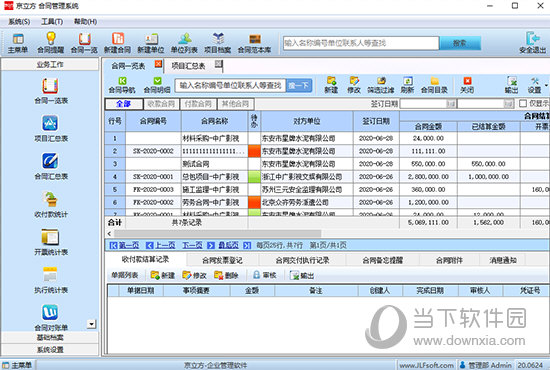The height and width of the screenshot is (370, 550).
Task: Expand the 系统设置 sidebar section
Action: tap(50, 350)
